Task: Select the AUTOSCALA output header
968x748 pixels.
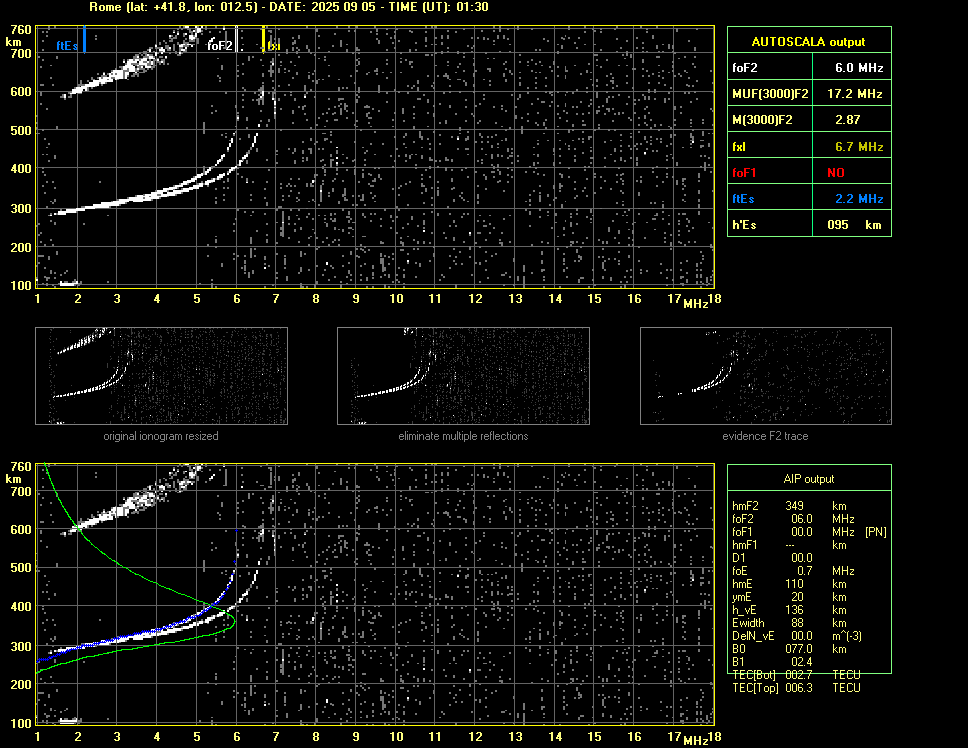Action: point(808,42)
